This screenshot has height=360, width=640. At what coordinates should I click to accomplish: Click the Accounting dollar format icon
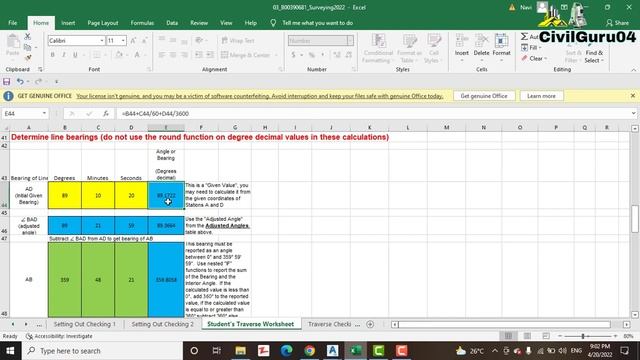(x=293, y=55)
